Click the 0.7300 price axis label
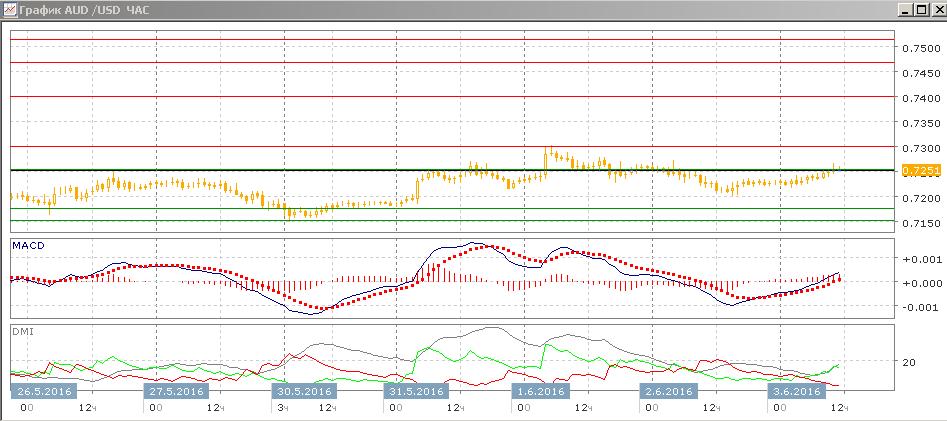947x421 pixels. pos(920,149)
